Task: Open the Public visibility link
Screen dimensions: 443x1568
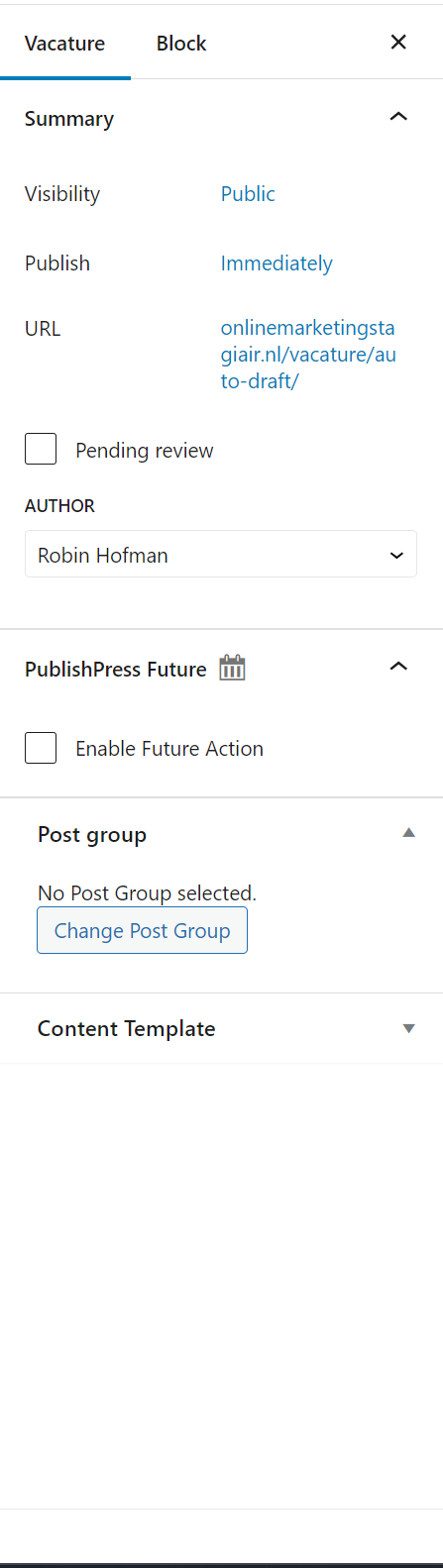Action: click(248, 193)
